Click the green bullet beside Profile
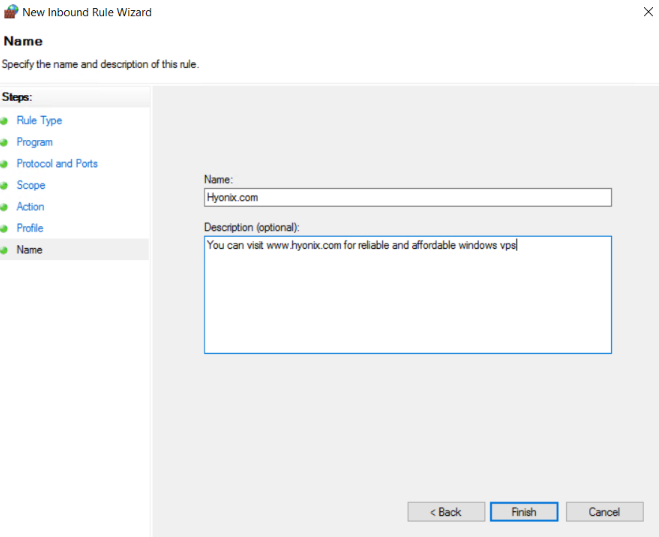 (4, 229)
